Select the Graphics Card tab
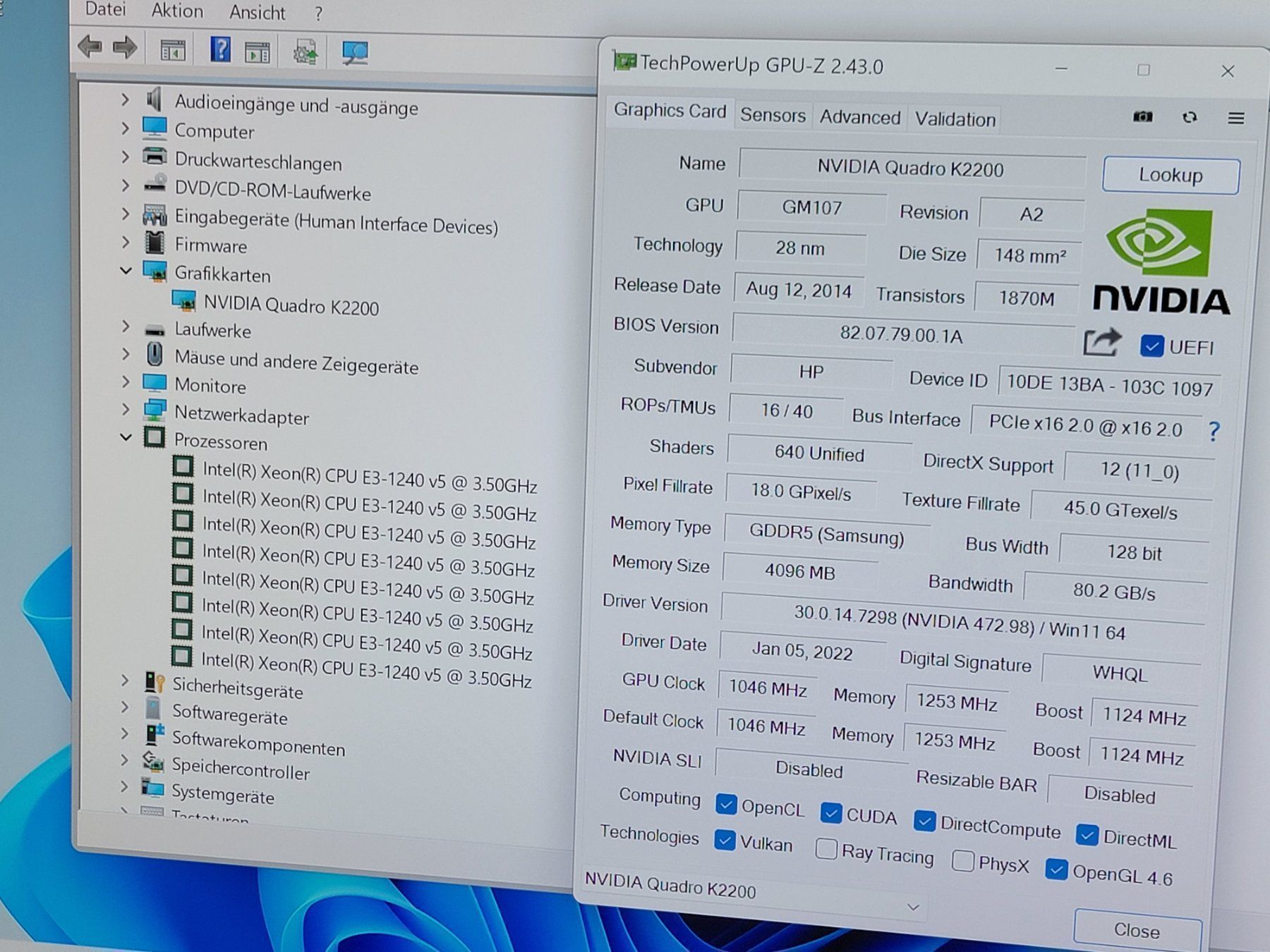Image resolution: width=1270 pixels, height=952 pixels. click(x=670, y=111)
